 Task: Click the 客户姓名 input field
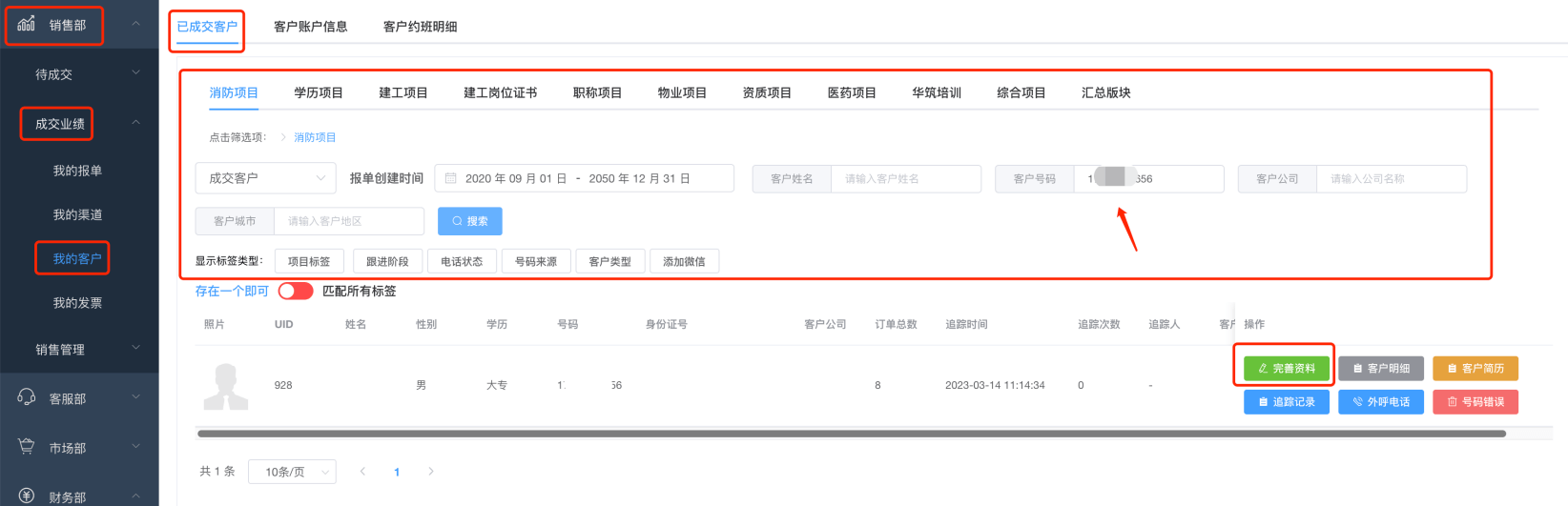905,178
